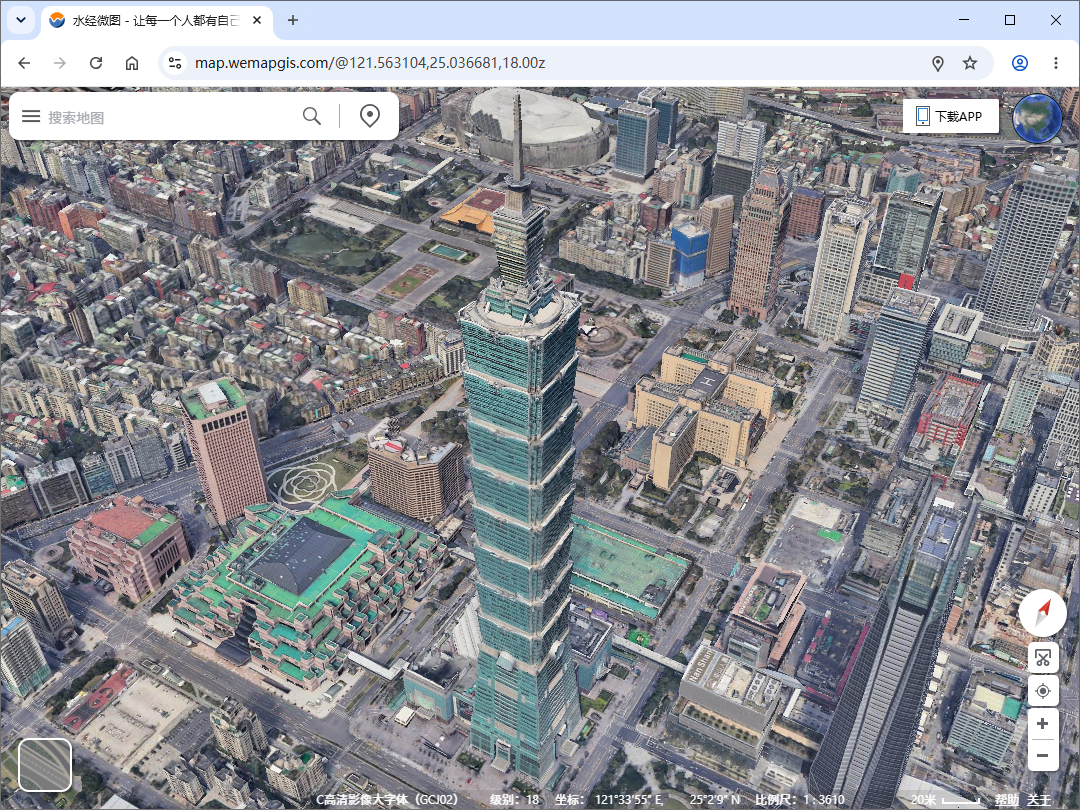Click the C高清影像大字体 (GCJ02) label
The height and width of the screenshot is (810, 1080).
point(387,800)
